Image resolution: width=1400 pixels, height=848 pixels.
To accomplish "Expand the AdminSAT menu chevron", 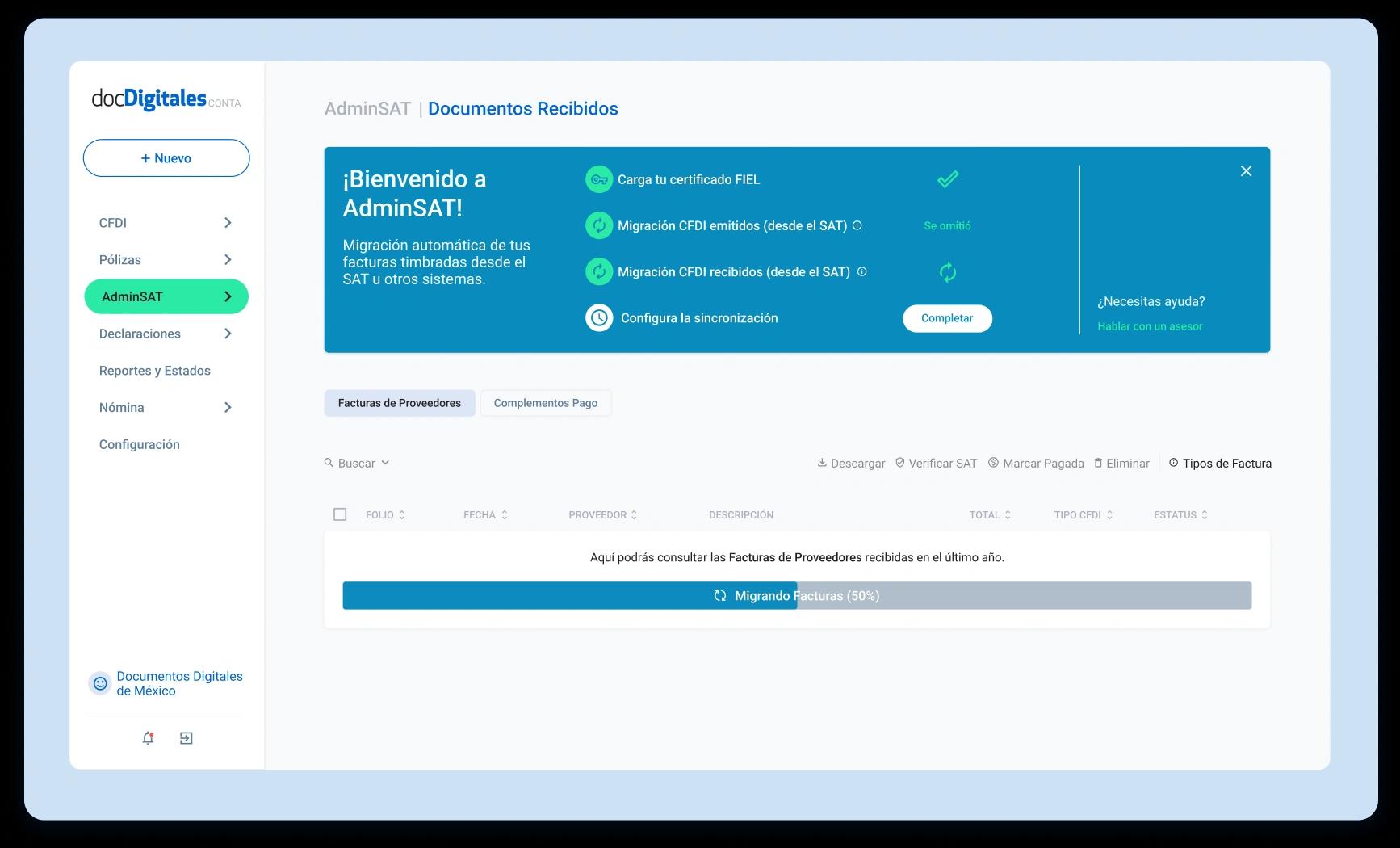I will (228, 296).
